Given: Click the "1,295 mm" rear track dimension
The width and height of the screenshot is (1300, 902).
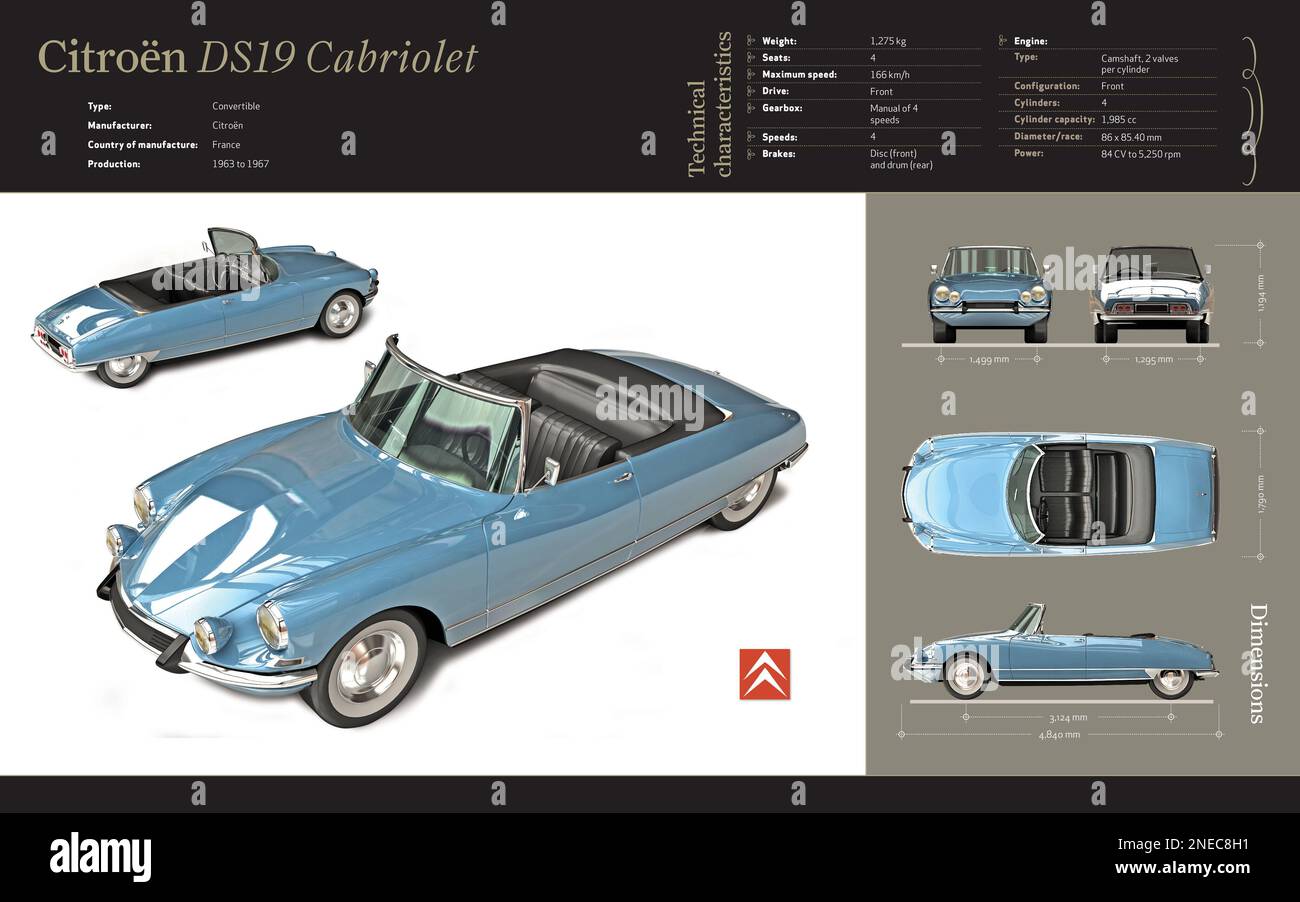Looking at the screenshot, I should pyautogui.click(x=1153, y=359).
